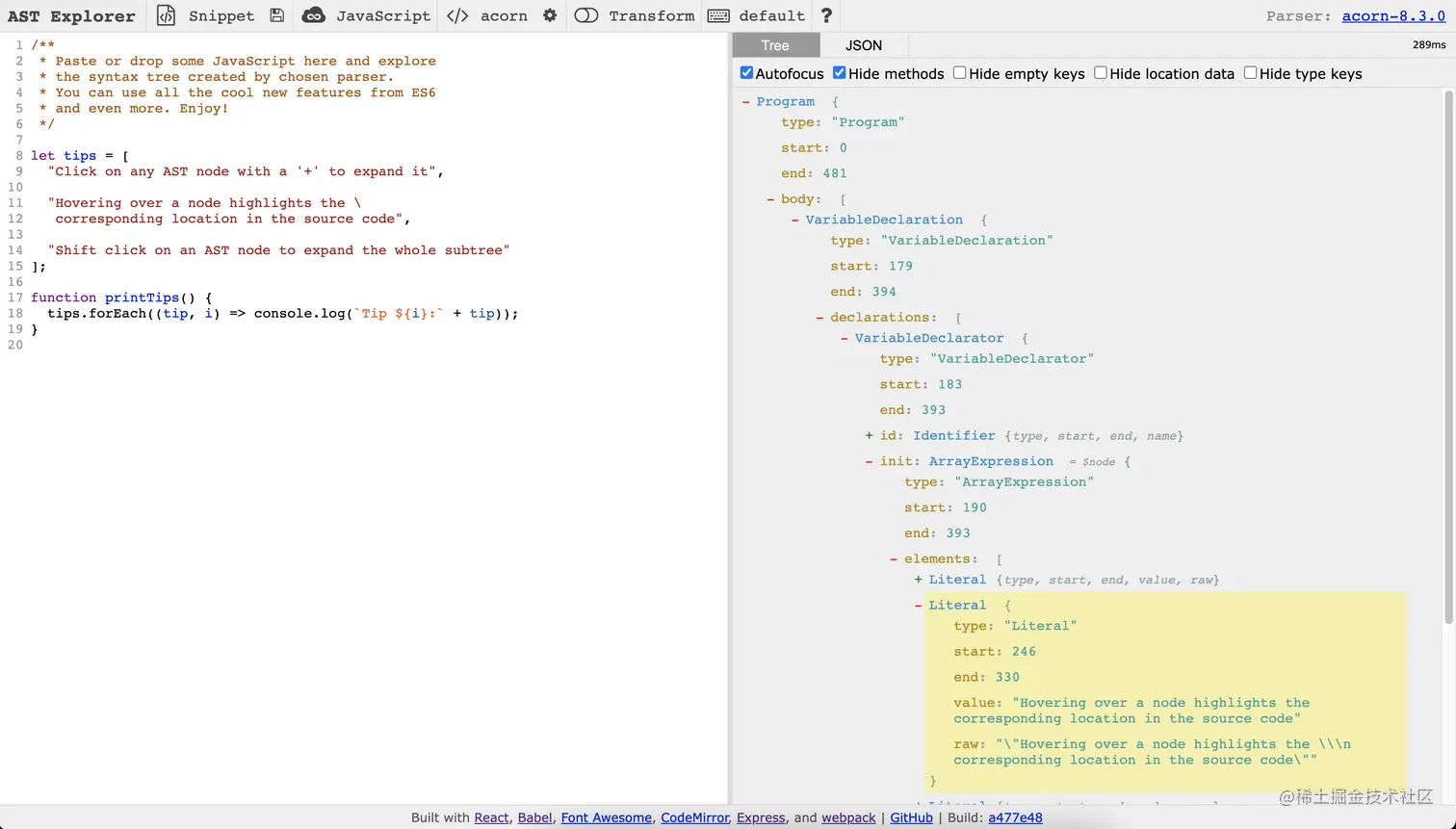Open the Express footer link

point(761,817)
